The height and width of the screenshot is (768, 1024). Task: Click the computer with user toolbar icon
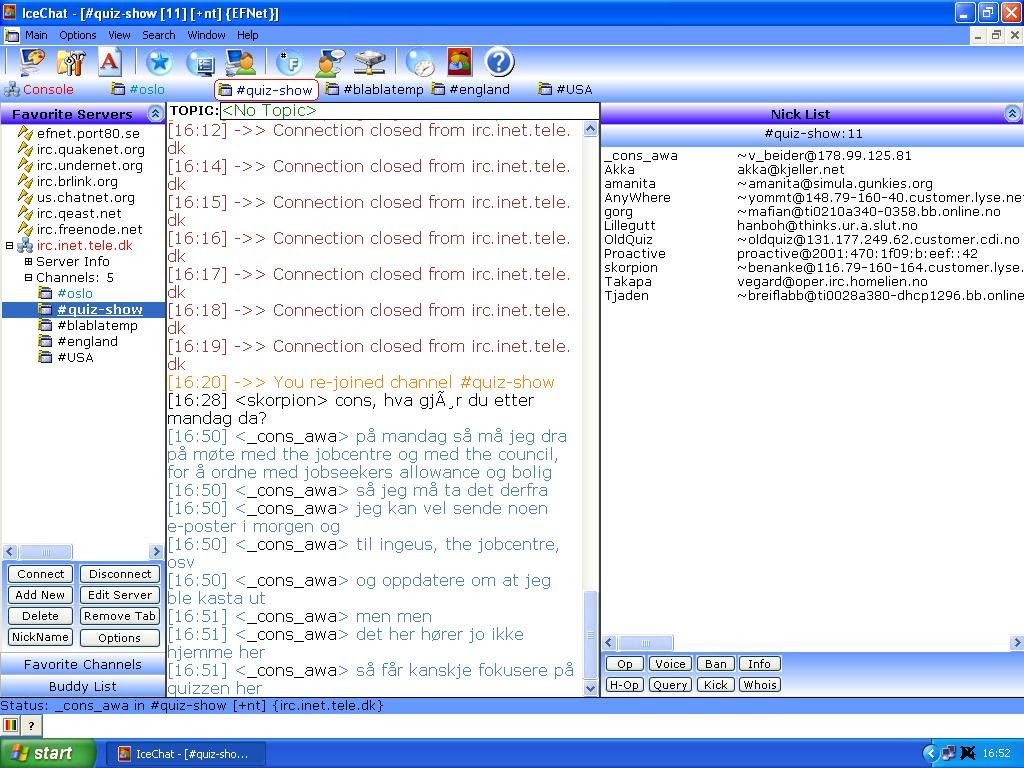[240, 63]
